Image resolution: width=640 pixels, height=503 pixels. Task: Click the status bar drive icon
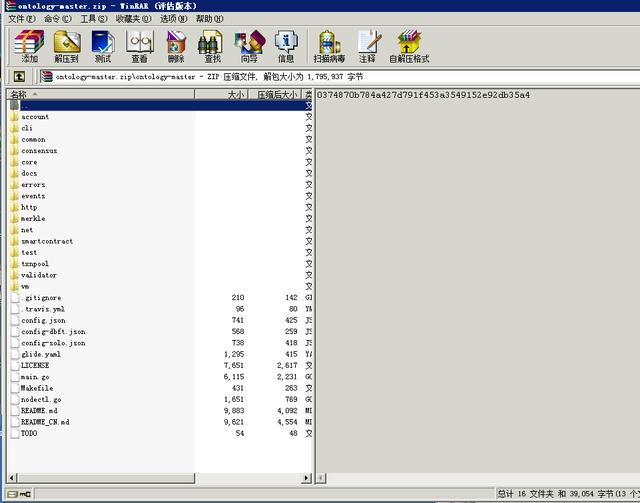(19, 494)
